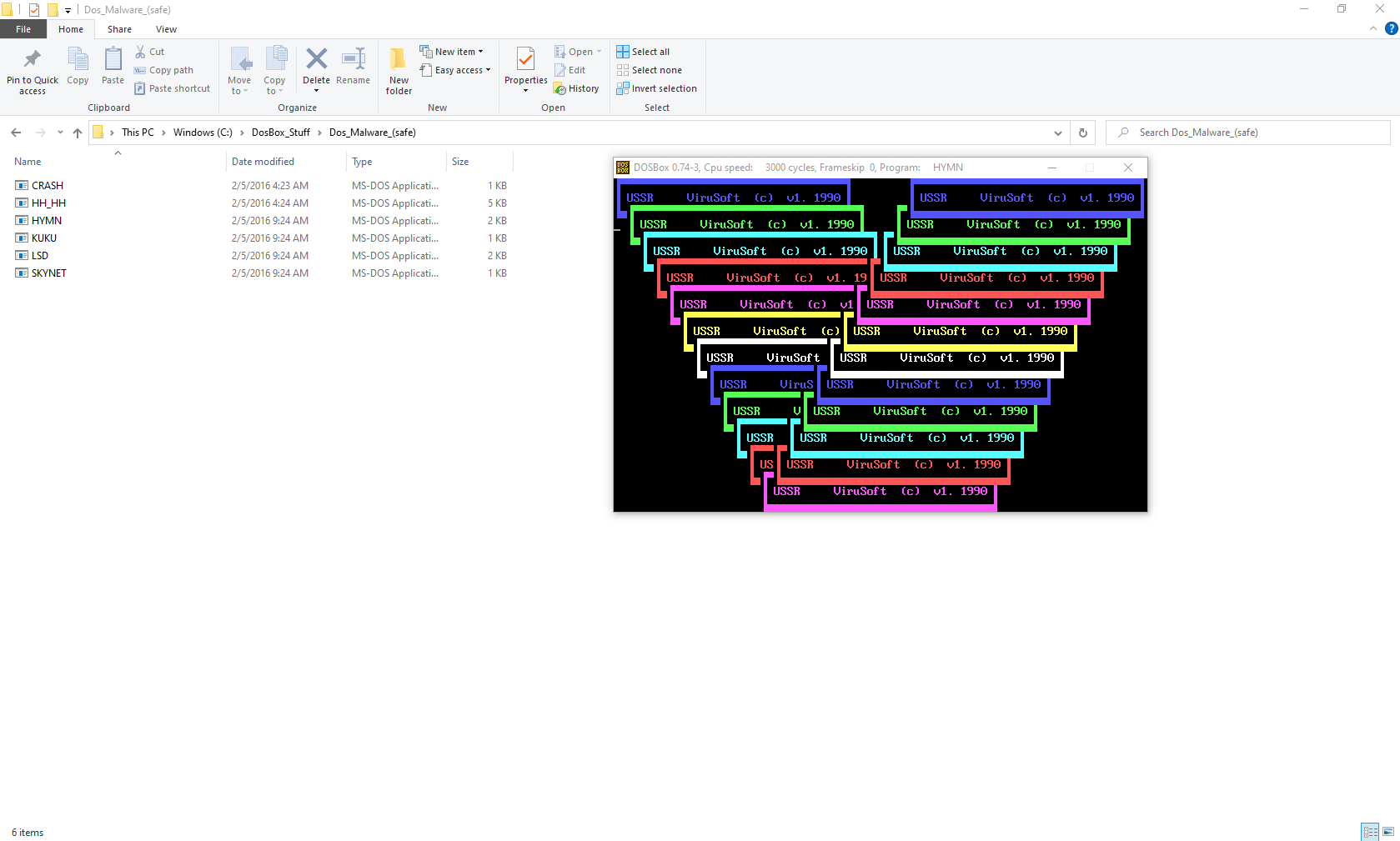The image size is (1400, 841).
Task: Open the File menu tab
Action: pyautogui.click(x=23, y=29)
